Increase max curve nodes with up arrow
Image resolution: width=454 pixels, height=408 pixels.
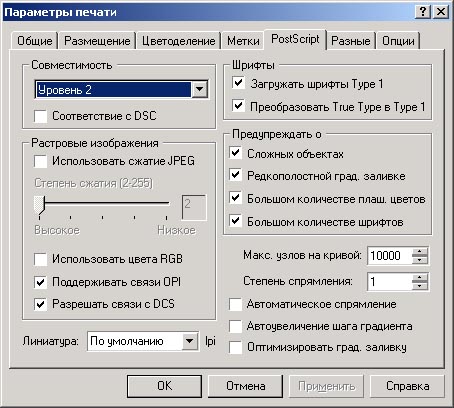[420, 252]
